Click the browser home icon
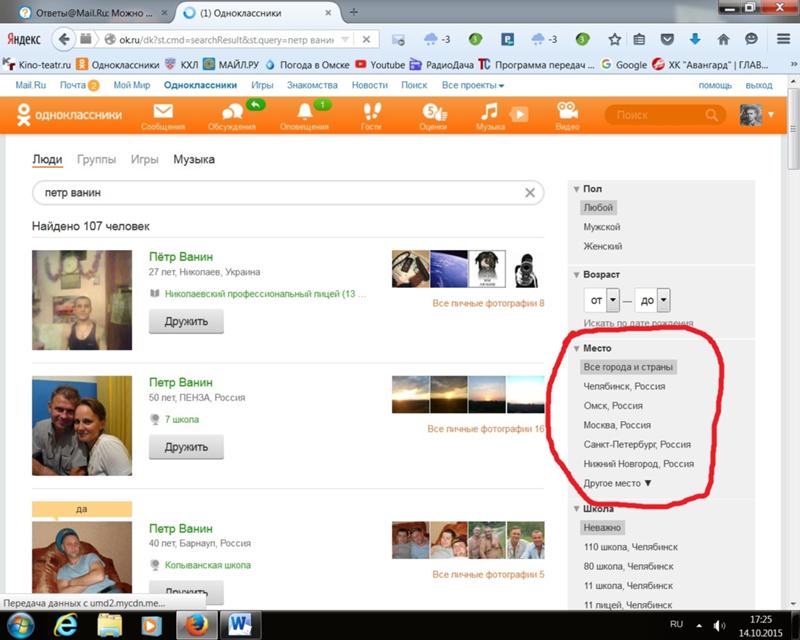The image size is (800, 640). (723, 39)
